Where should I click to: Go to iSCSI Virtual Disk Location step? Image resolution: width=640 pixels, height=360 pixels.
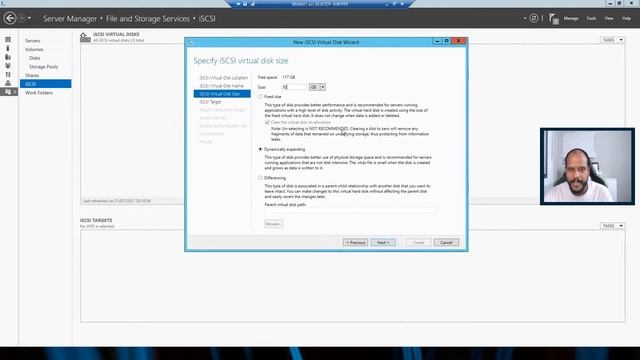[223, 78]
